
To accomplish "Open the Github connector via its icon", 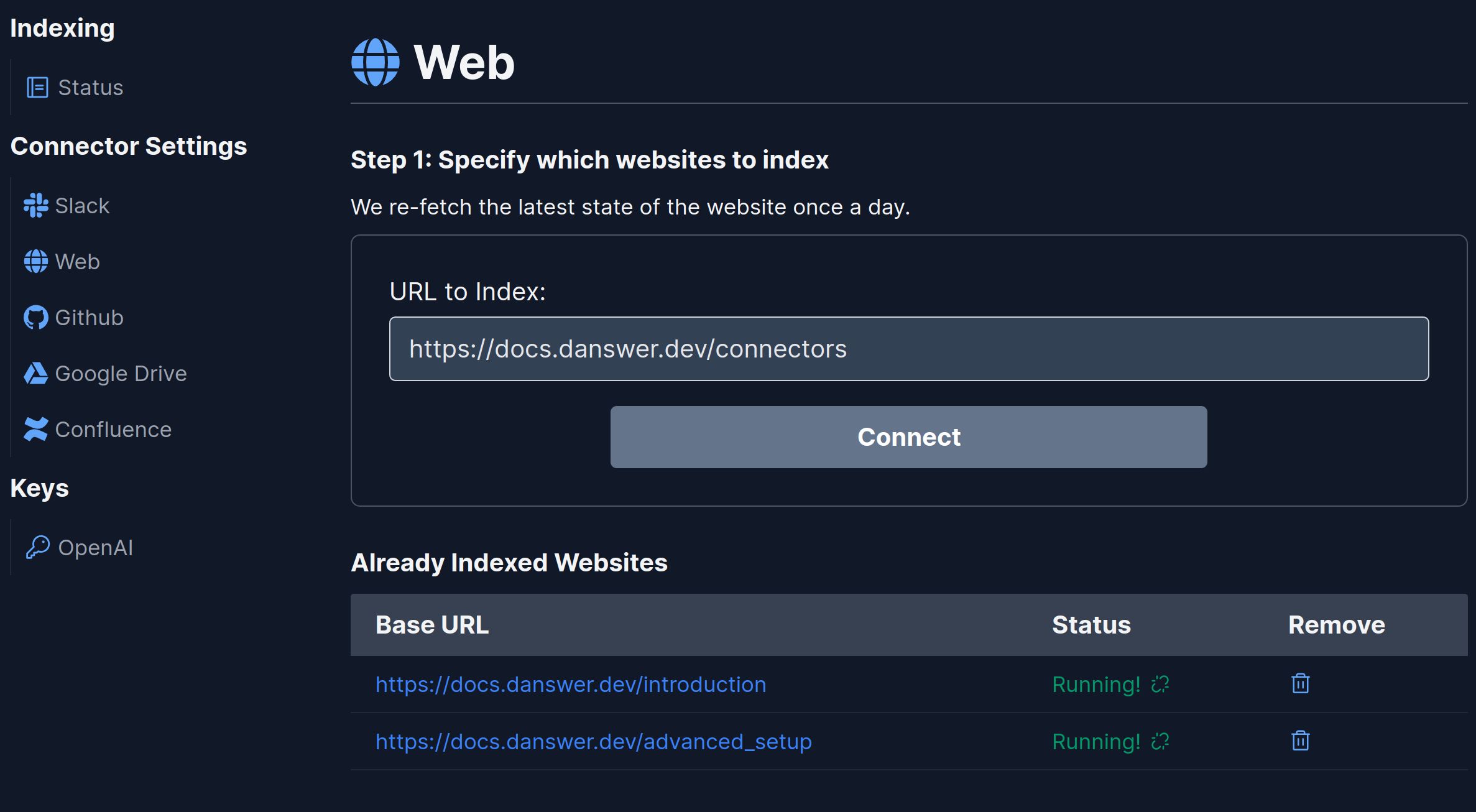I will click(x=35, y=317).
